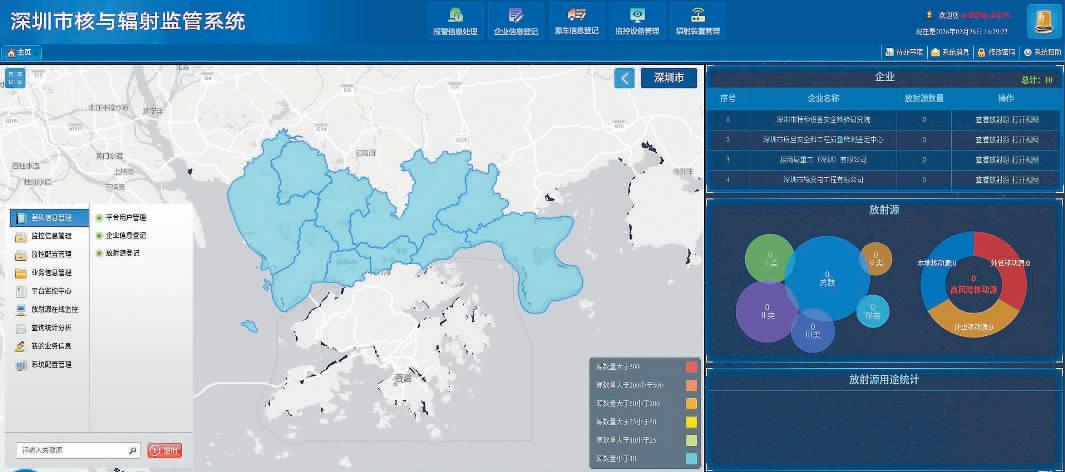
Task: Expand the highlighted 基础信息管理 menu item
Action: (50, 216)
